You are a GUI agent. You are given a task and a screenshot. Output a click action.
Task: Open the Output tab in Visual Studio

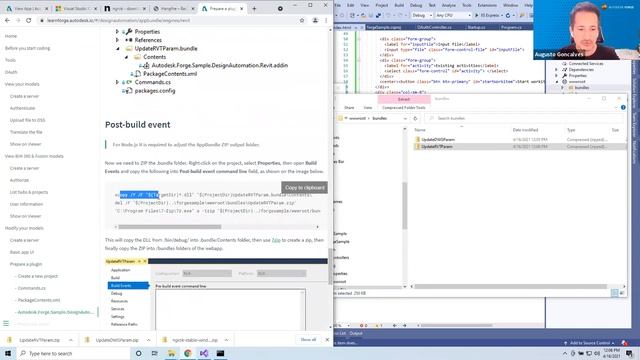[356, 333]
